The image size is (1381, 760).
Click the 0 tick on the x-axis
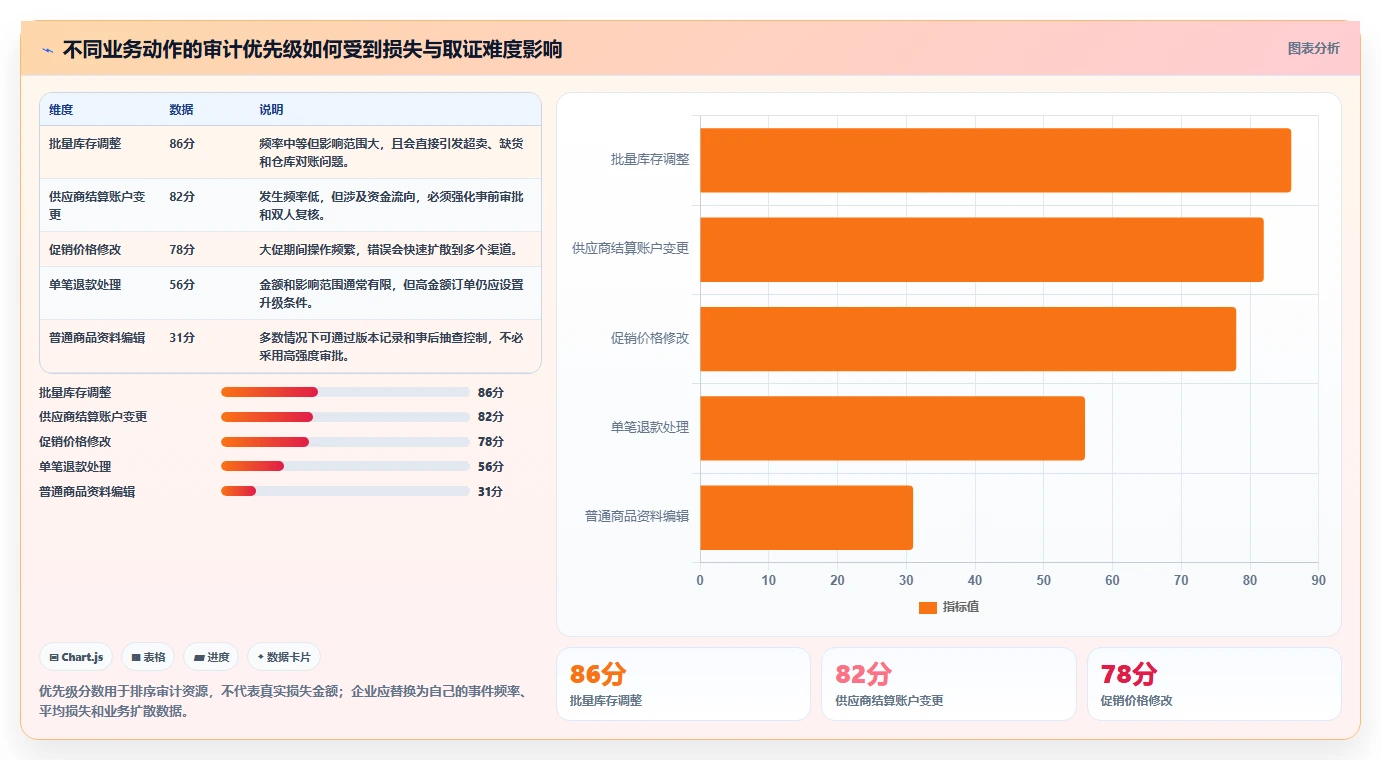pyautogui.click(x=700, y=580)
